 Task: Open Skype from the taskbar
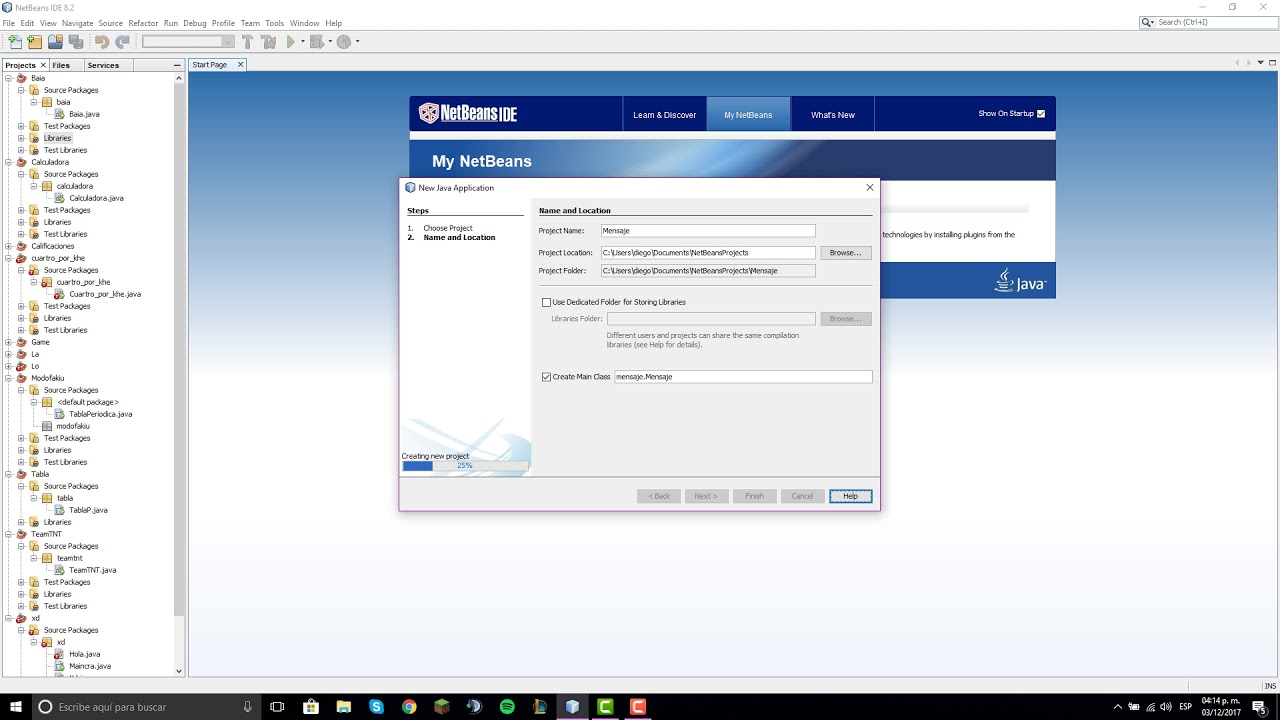(376, 707)
